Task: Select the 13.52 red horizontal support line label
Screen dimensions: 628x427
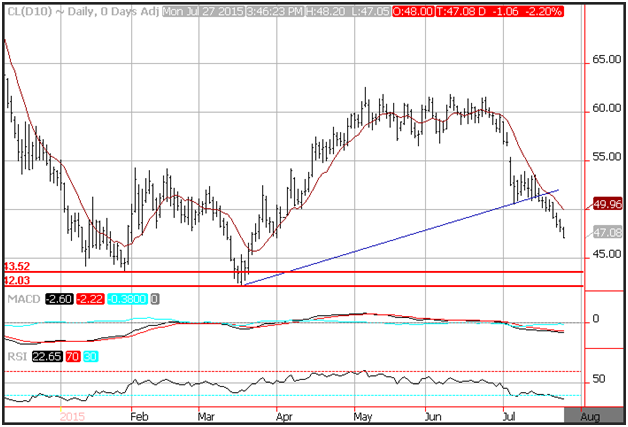Action: [x=16, y=266]
